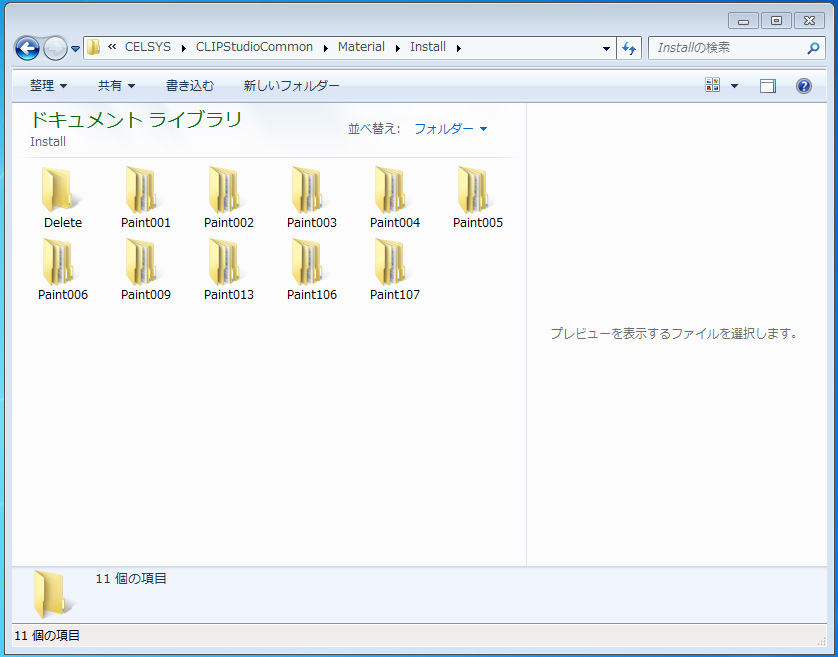Select the Delete folder icon

62,190
